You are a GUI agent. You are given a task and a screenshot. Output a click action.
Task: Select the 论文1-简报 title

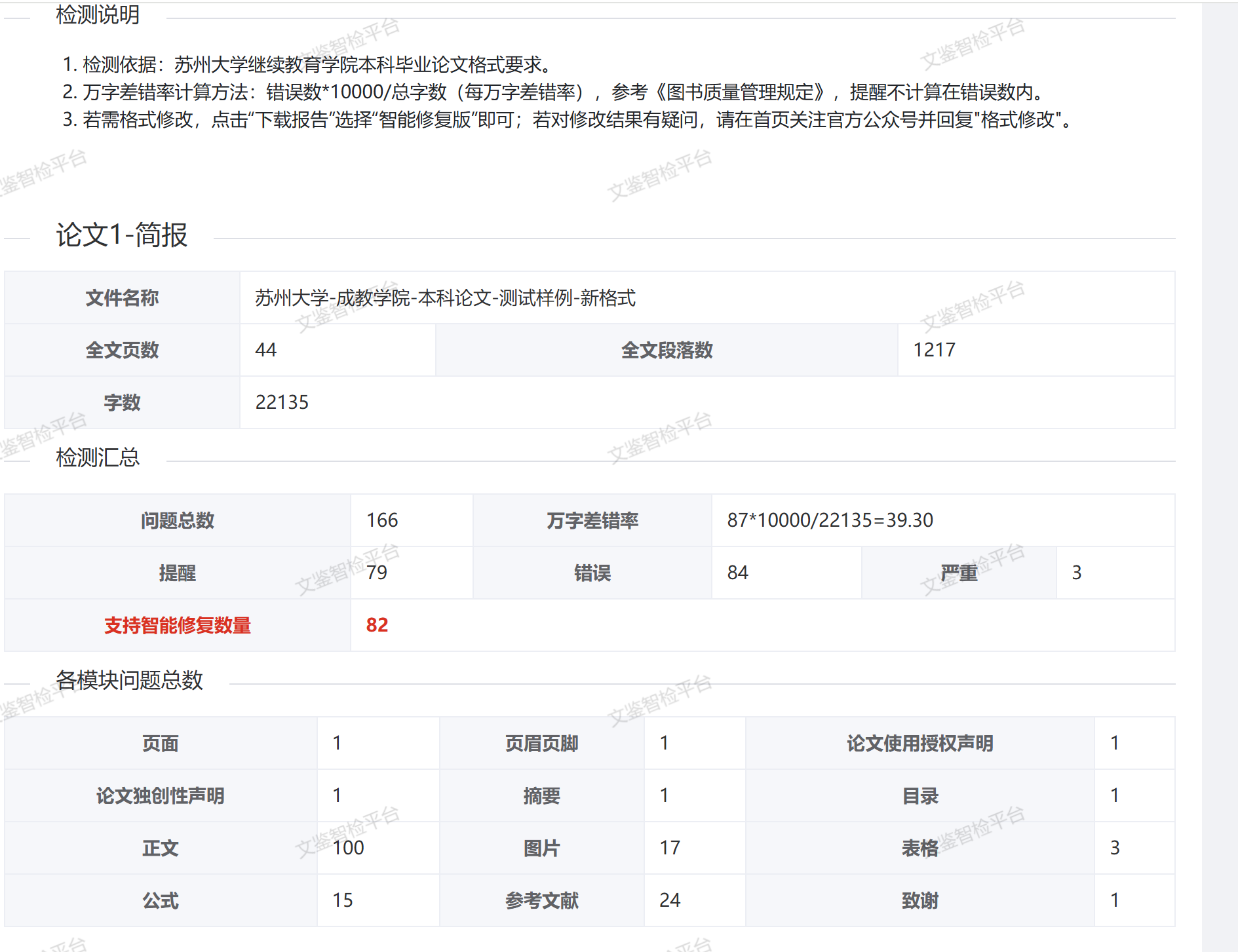click(x=122, y=235)
